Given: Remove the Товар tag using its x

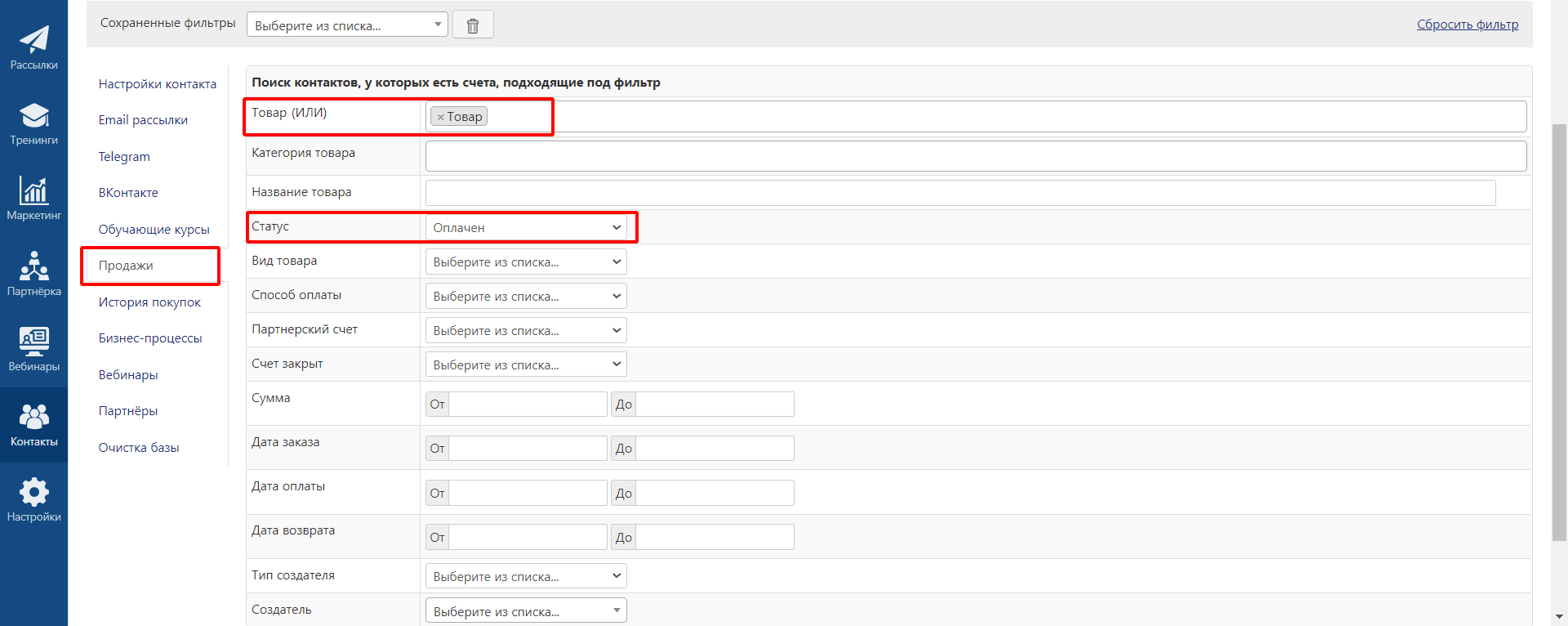Looking at the screenshot, I should (440, 117).
